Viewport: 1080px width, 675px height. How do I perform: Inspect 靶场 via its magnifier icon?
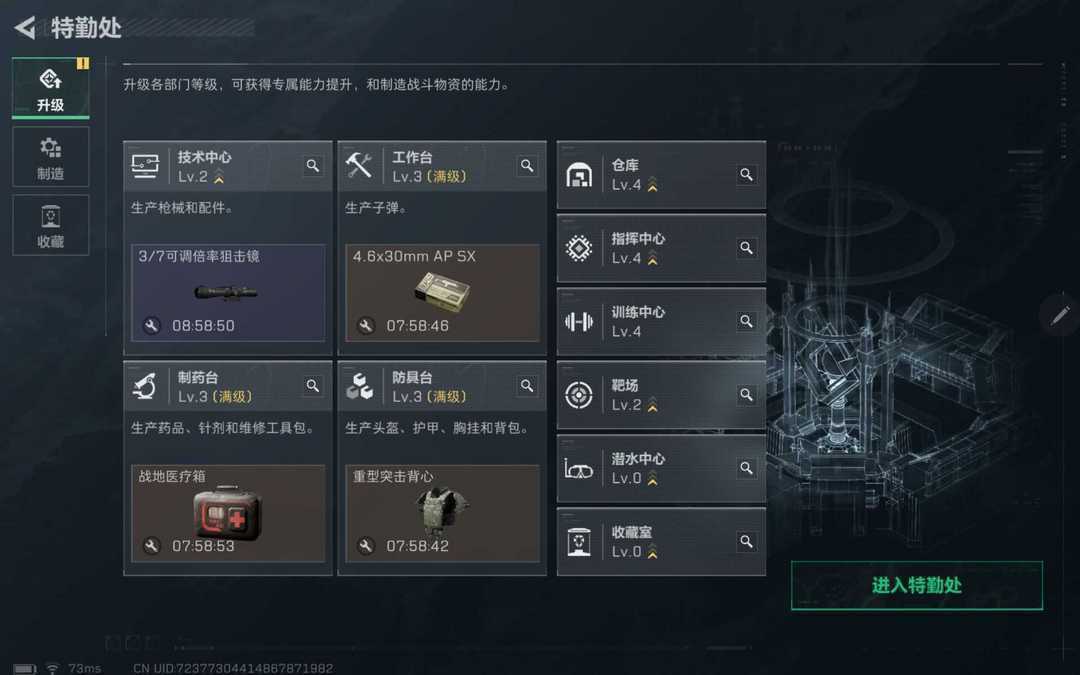[746, 395]
